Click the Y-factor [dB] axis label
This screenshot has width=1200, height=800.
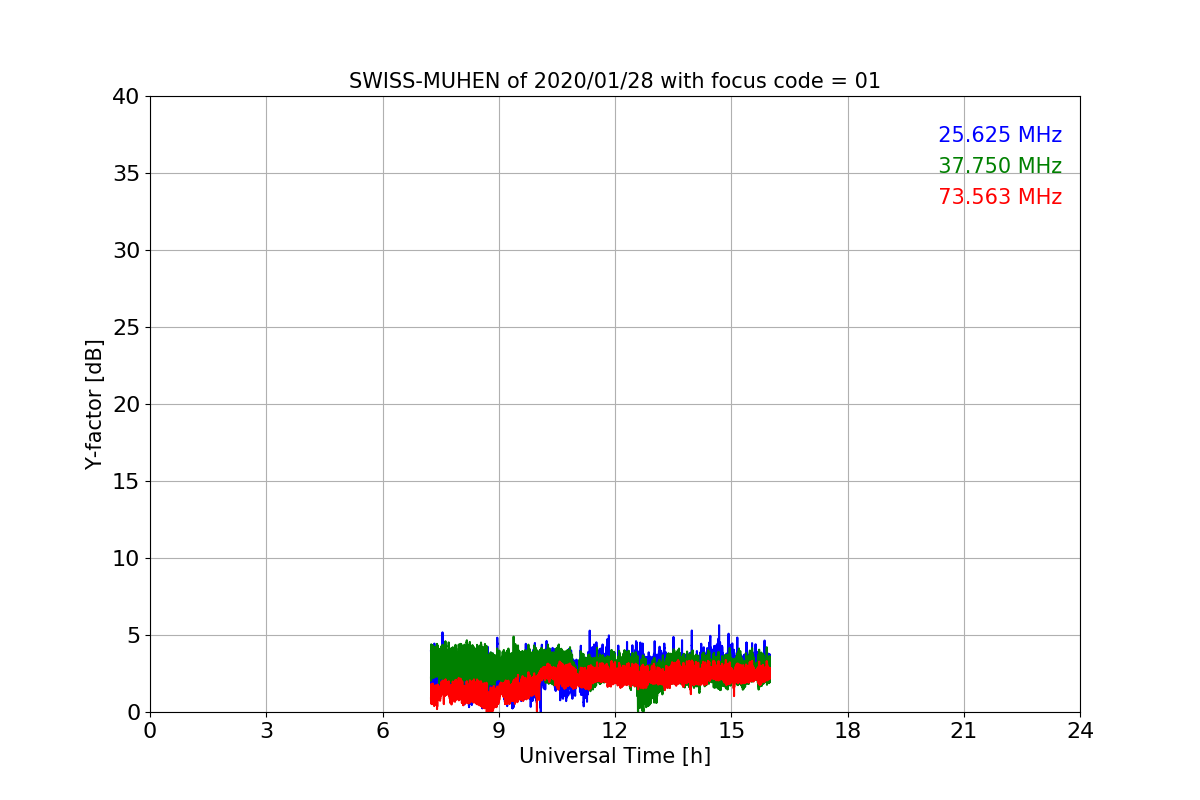tap(94, 404)
